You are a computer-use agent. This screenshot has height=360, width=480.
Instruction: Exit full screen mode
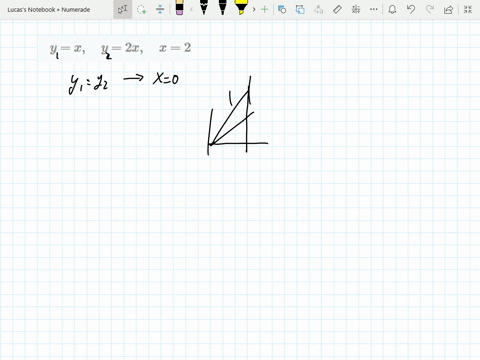click(468, 9)
